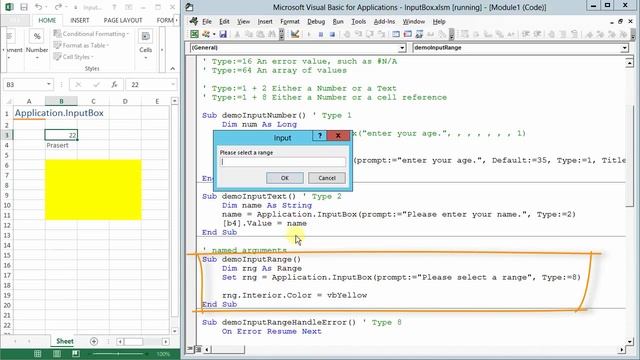Click the help question mark in Input dialog
This screenshot has width=640, height=360.
pyautogui.click(x=320, y=136)
